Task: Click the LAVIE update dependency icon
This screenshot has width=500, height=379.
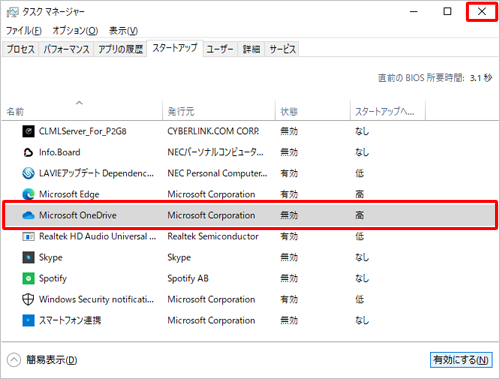Action: coord(28,173)
